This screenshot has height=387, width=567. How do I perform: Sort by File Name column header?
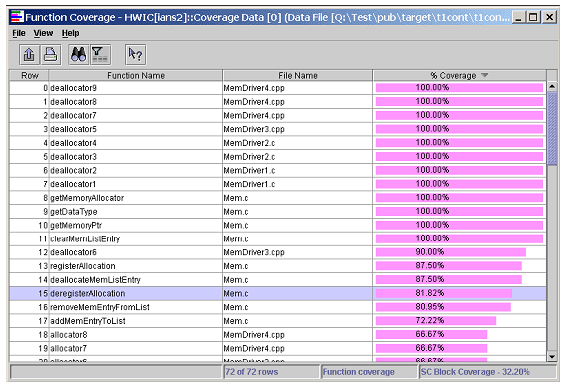298,76
